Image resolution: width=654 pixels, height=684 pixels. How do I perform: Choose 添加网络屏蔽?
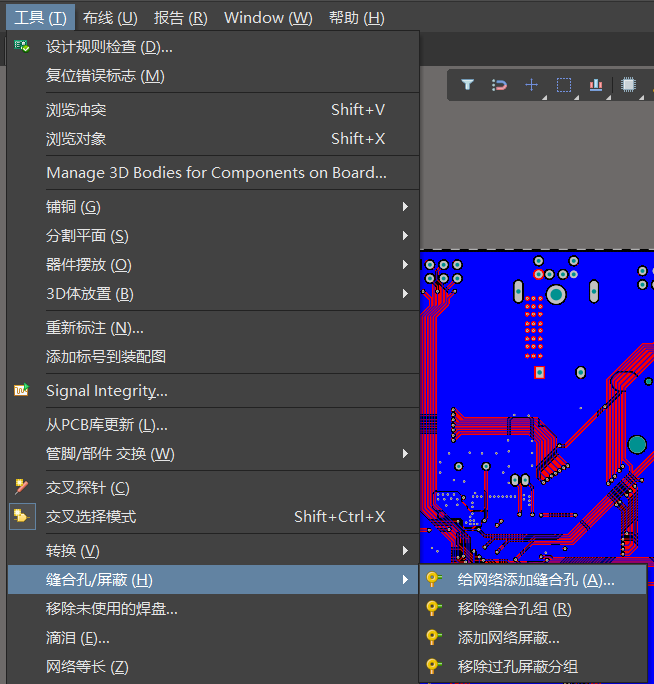pos(533,638)
